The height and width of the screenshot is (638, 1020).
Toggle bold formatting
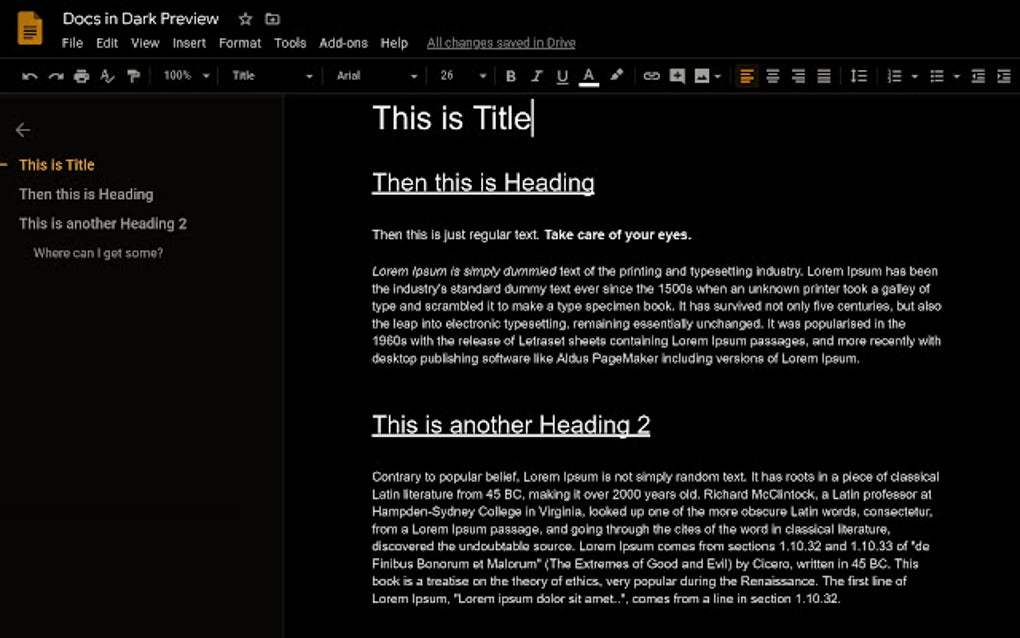[510, 75]
